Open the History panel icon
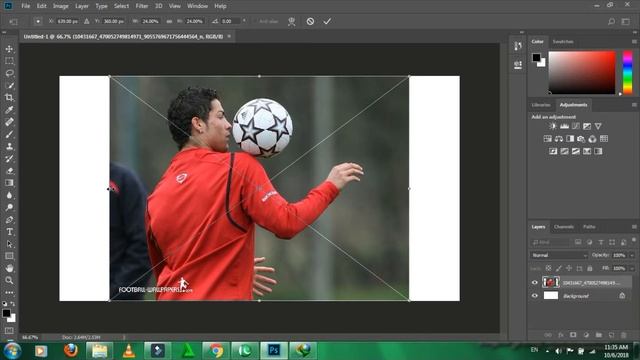Image resolution: width=640 pixels, height=360 pixels. tap(518, 46)
